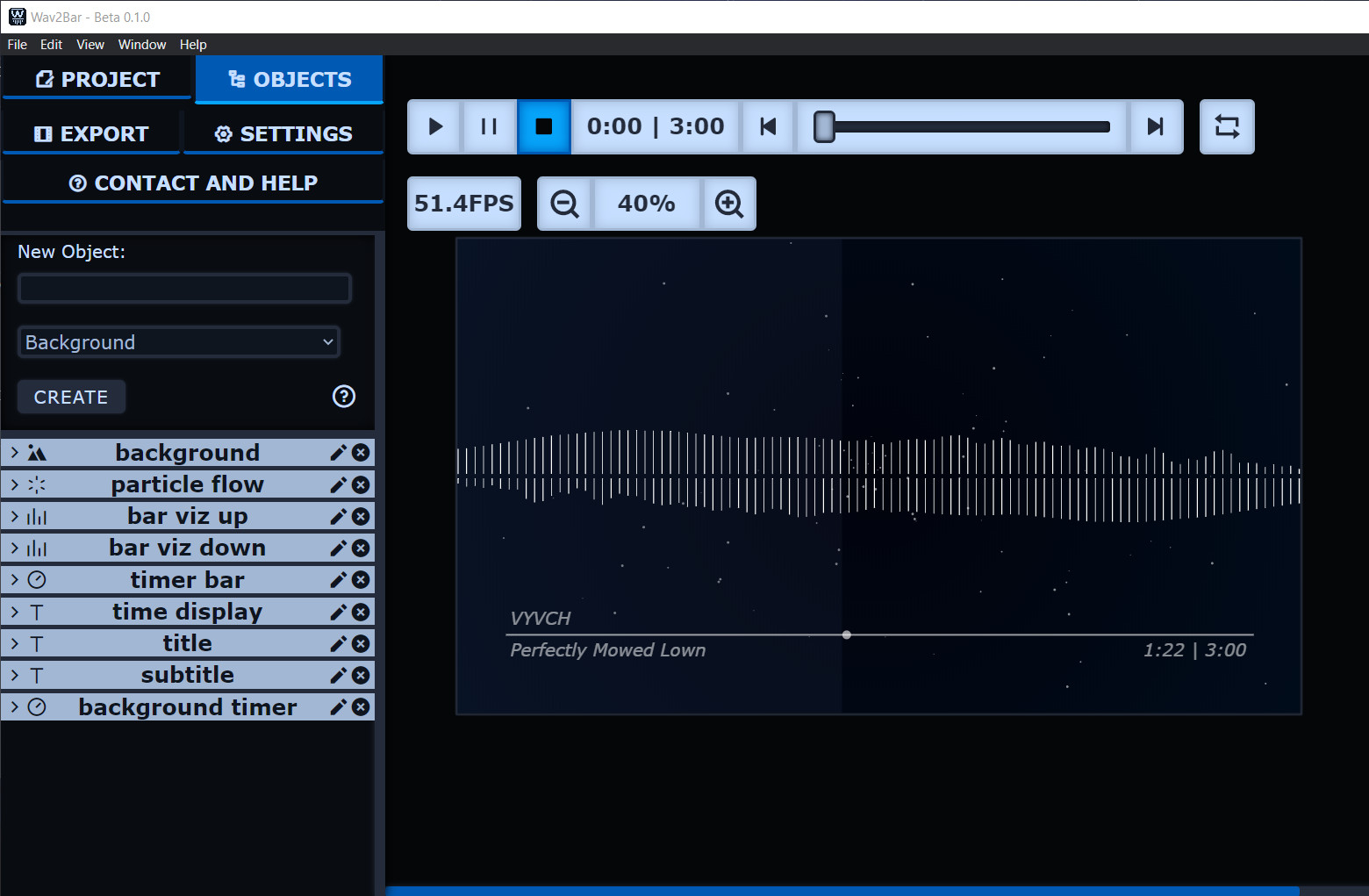Expand the particle flow object
The height and width of the screenshot is (896, 1369).
pyautogui.click(x=14, y=484)
